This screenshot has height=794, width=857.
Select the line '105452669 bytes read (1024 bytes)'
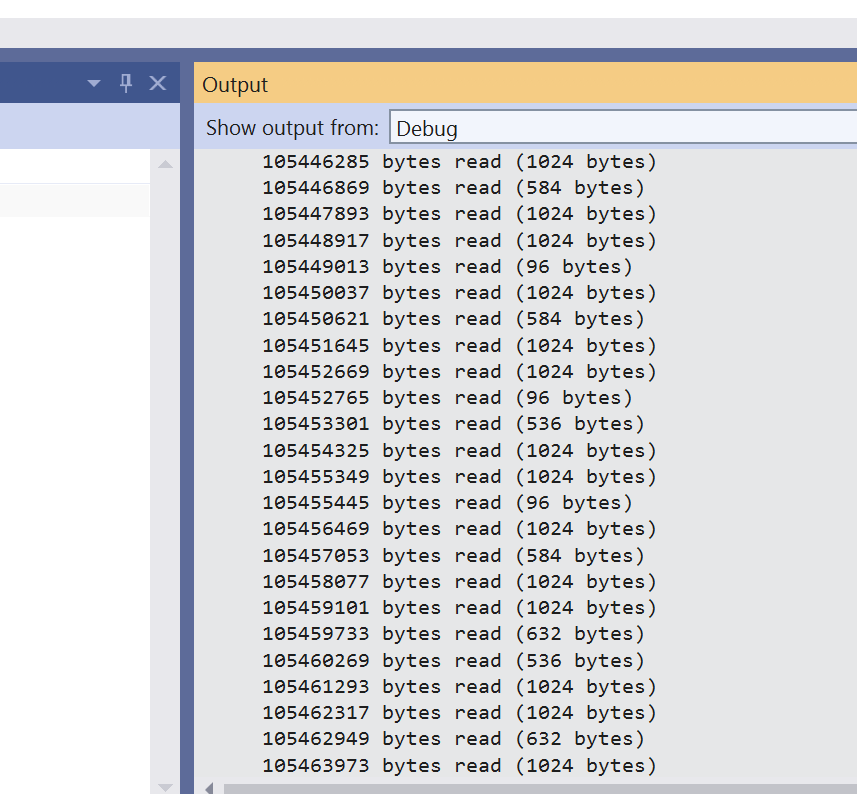(x=459, y=372)
